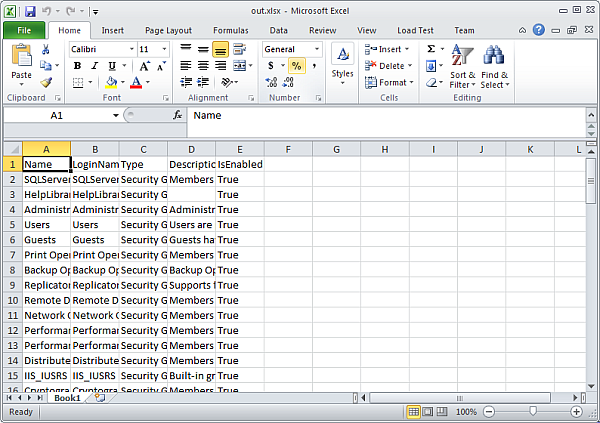
Task: Click the Wrap Text icon
Action: 240,49
